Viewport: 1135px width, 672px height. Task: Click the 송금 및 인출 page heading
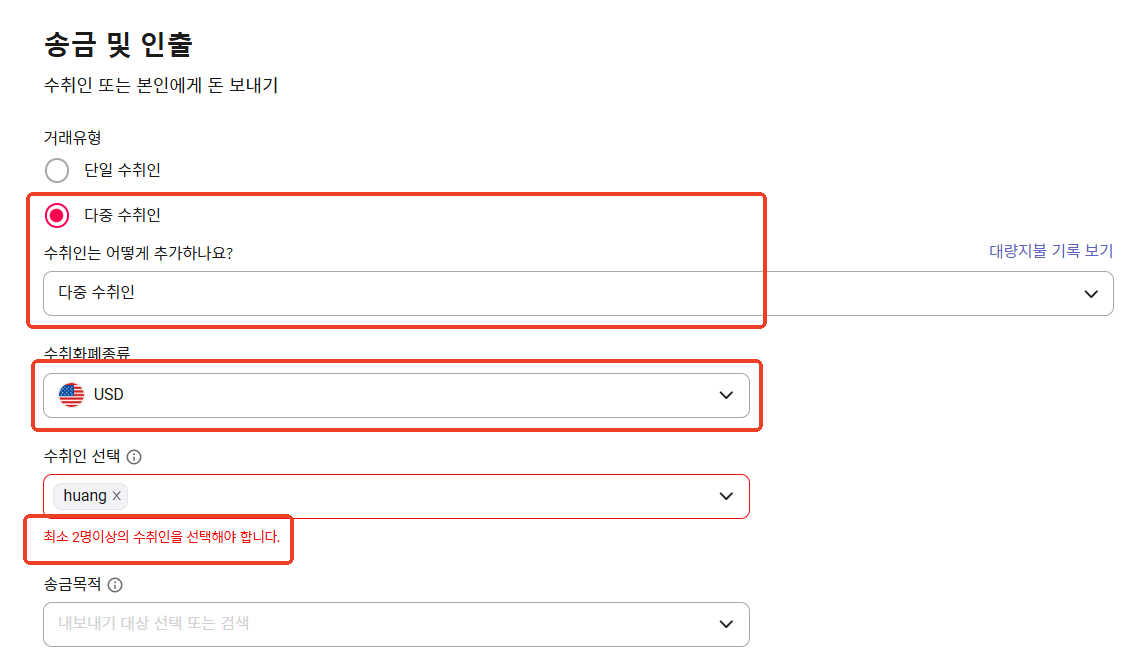point(118,44)
